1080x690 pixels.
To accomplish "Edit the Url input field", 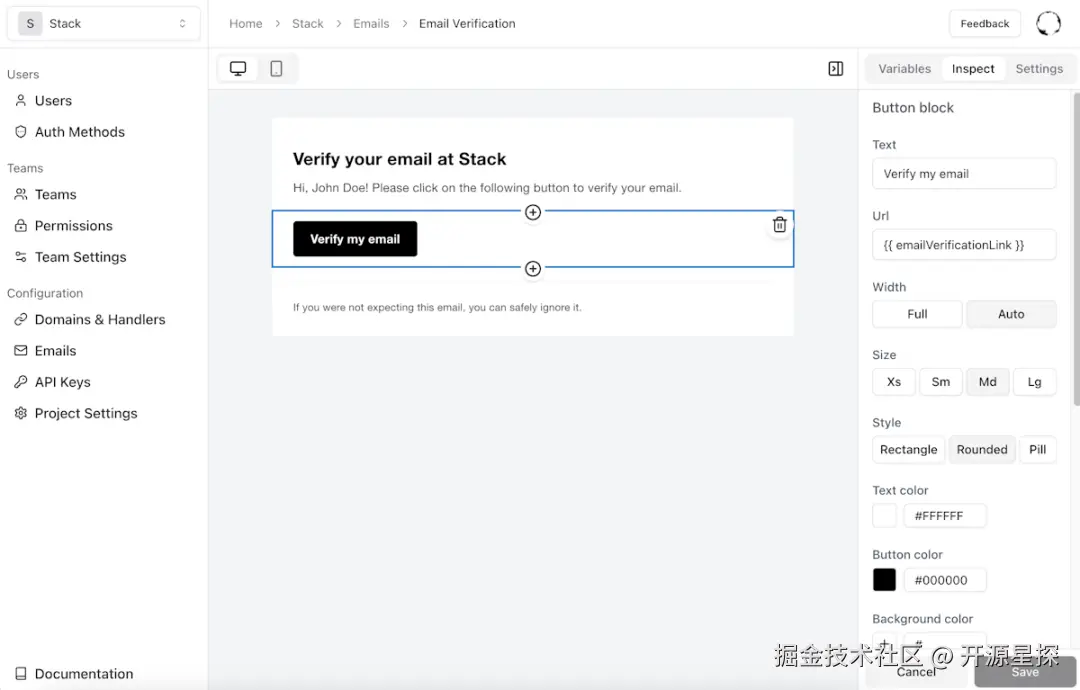I will pos(964,244).
